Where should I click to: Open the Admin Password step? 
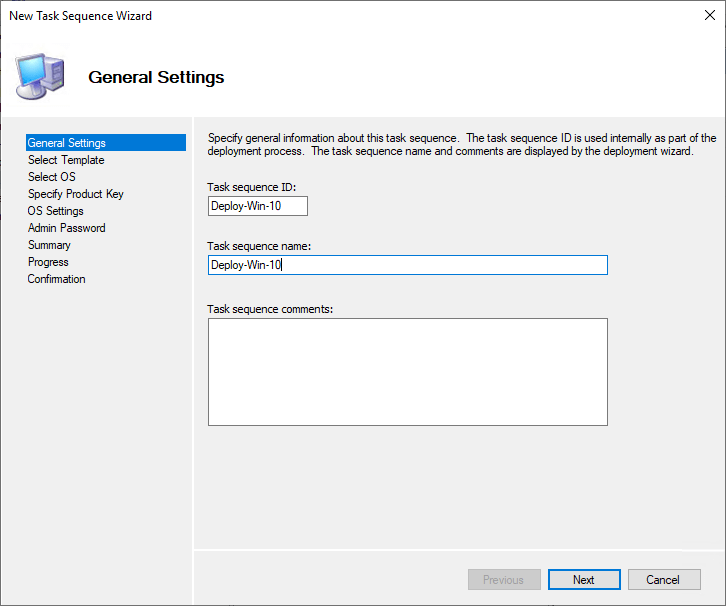pos(67,228)
